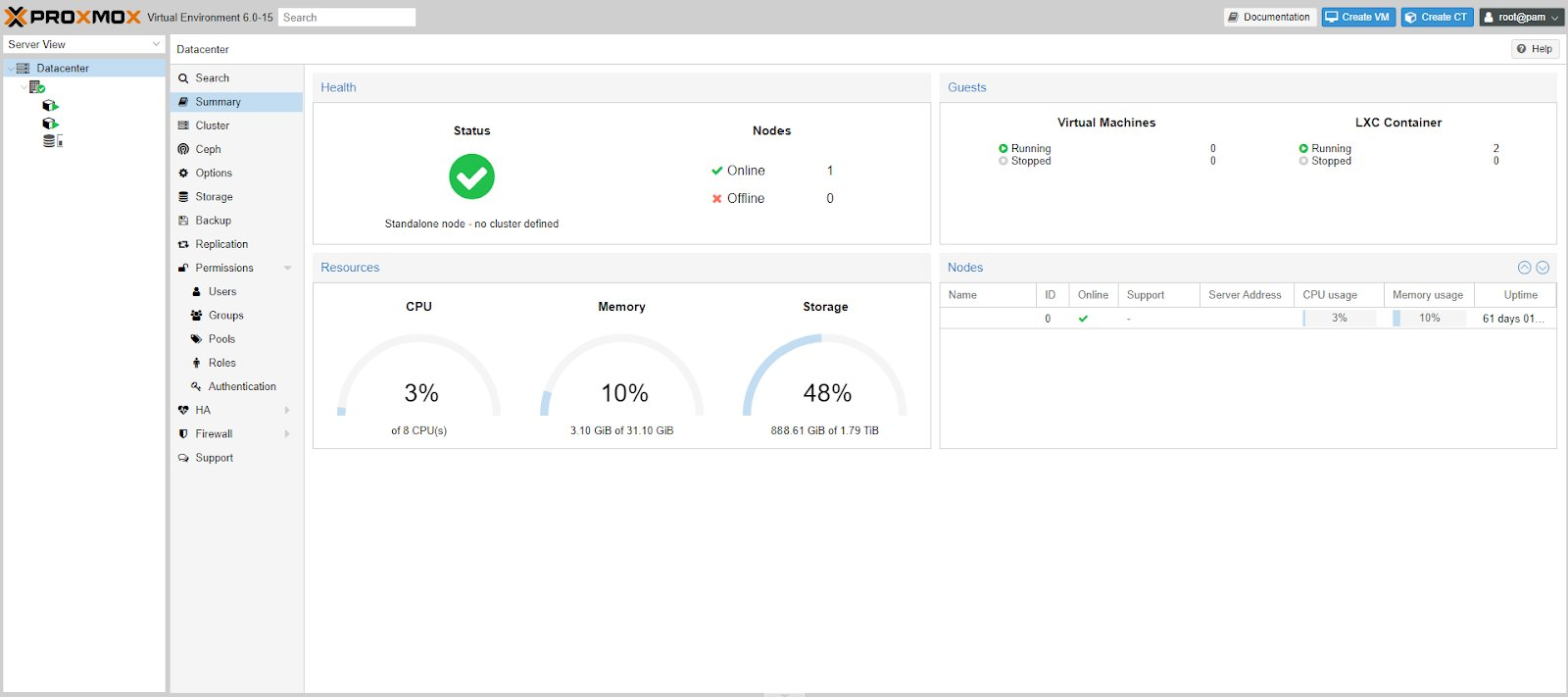This screenshot has width=1568, height=697.
Task: Sort by the CPU usage column header
Action: 1339,295
